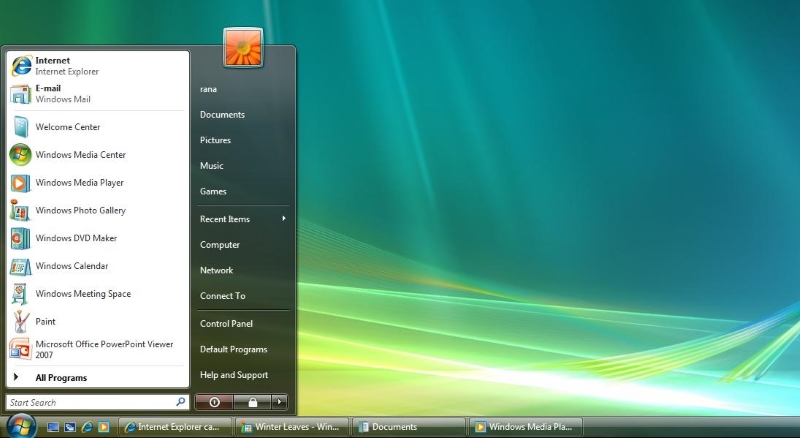Viewport: 800px width, 438px height.
Task: Click Connect To
Action: [x=222, y=296]
